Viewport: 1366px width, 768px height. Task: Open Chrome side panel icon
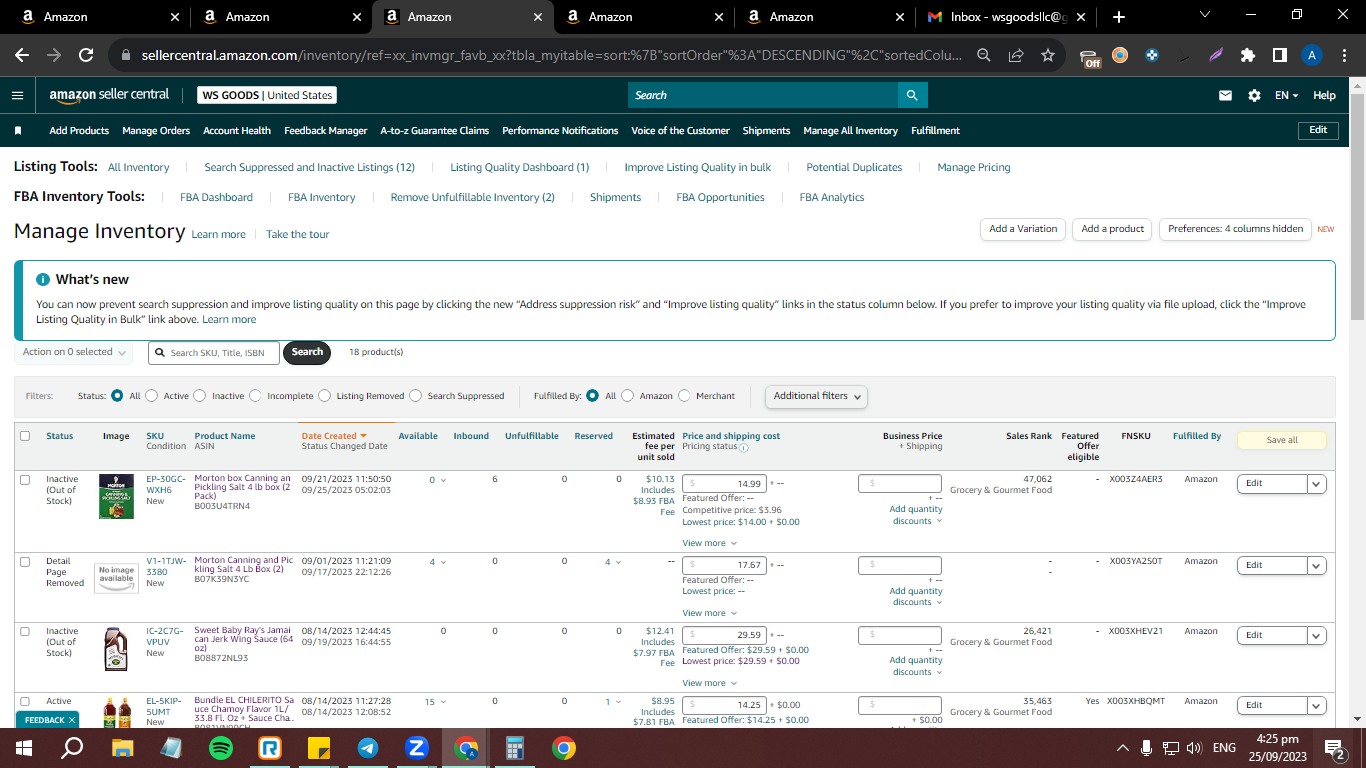pyautogui.click(x=1279, y=56)
